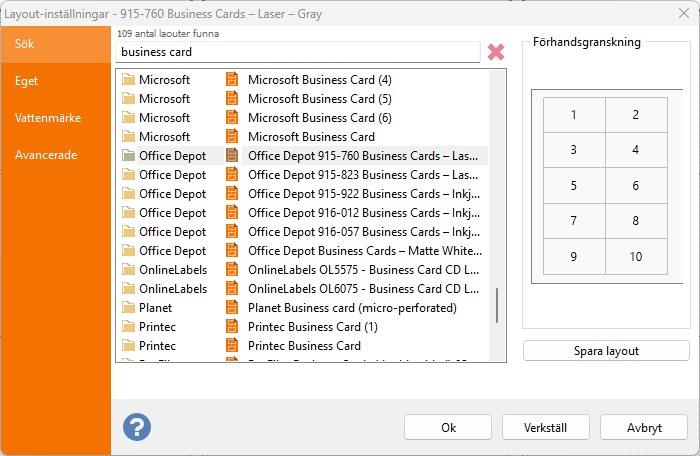The width and height of the screenshot is (700, 456).
Task: Select Microsoft Business Card (5) layout
Action: click(x=320, y=98)
